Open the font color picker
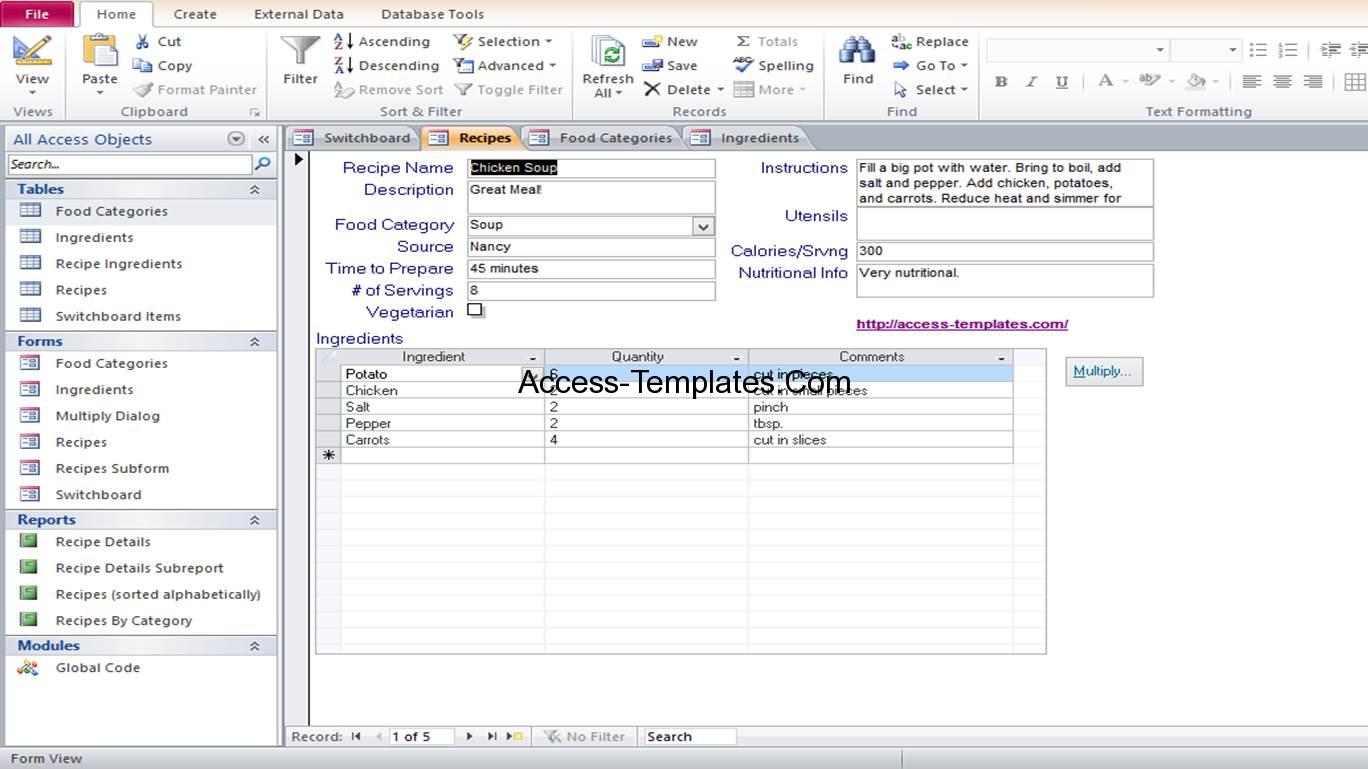 coord(1105,82)
